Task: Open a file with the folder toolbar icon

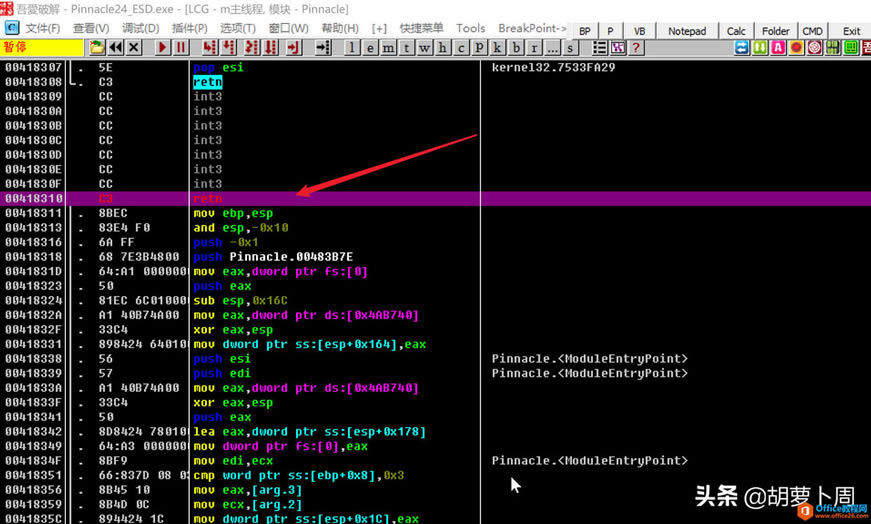Action: 97,48
